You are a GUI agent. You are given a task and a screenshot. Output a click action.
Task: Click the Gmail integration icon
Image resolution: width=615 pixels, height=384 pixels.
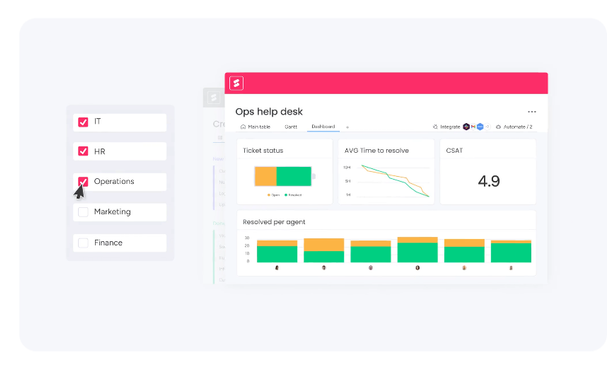pyautogui.click(x=473, y=127)
